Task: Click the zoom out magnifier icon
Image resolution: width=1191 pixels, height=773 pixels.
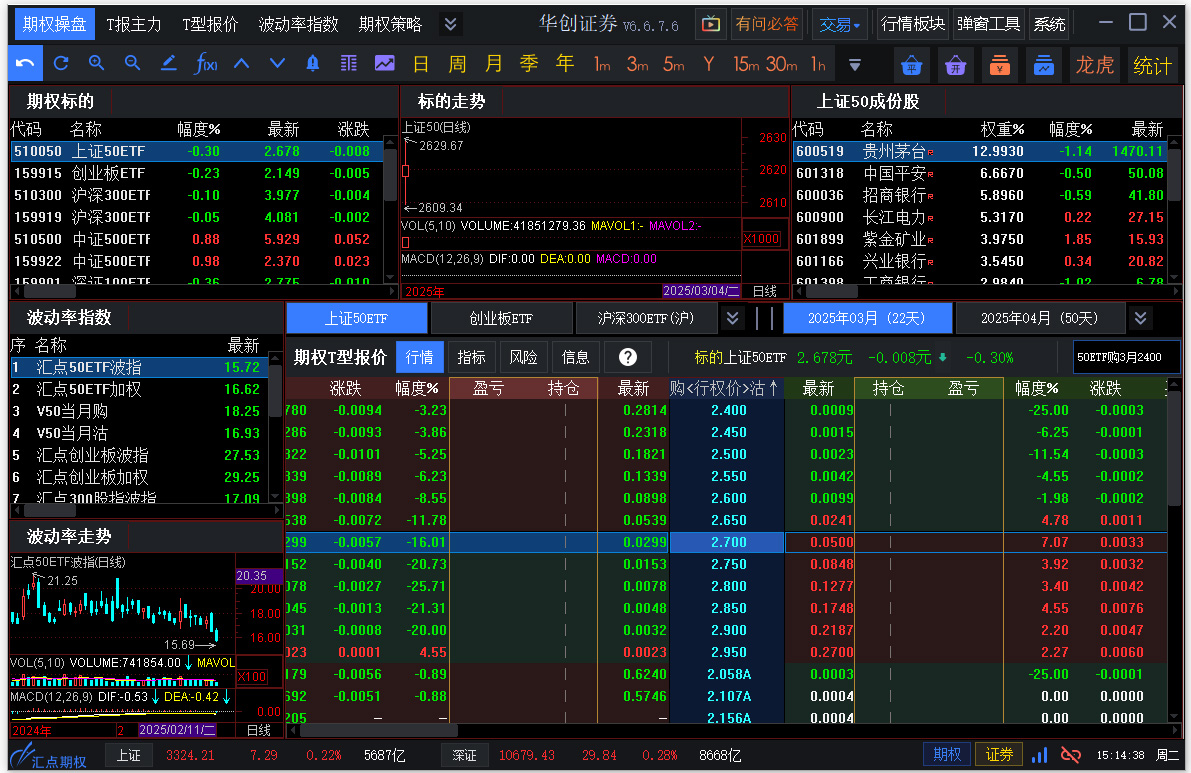Action: click(132, 64)
